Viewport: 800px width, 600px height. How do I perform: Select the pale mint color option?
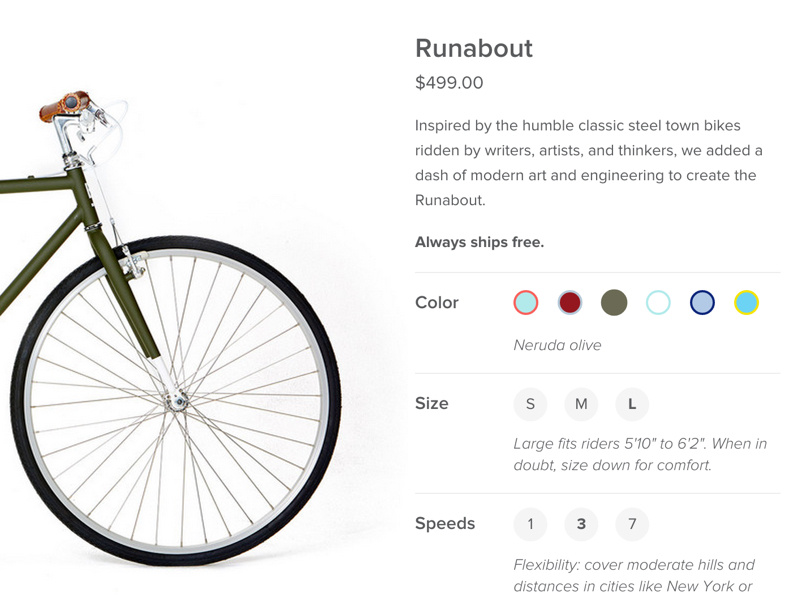659,302
